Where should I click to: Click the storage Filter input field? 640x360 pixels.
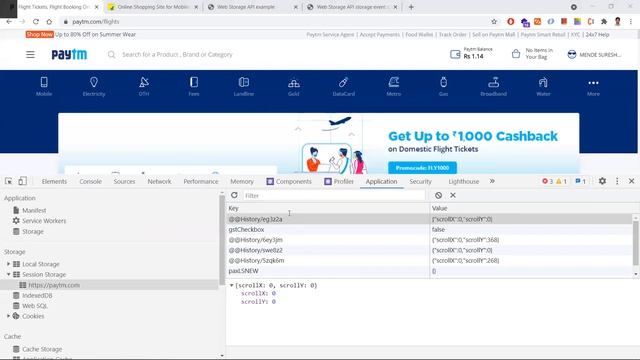(x=334, y=196)
